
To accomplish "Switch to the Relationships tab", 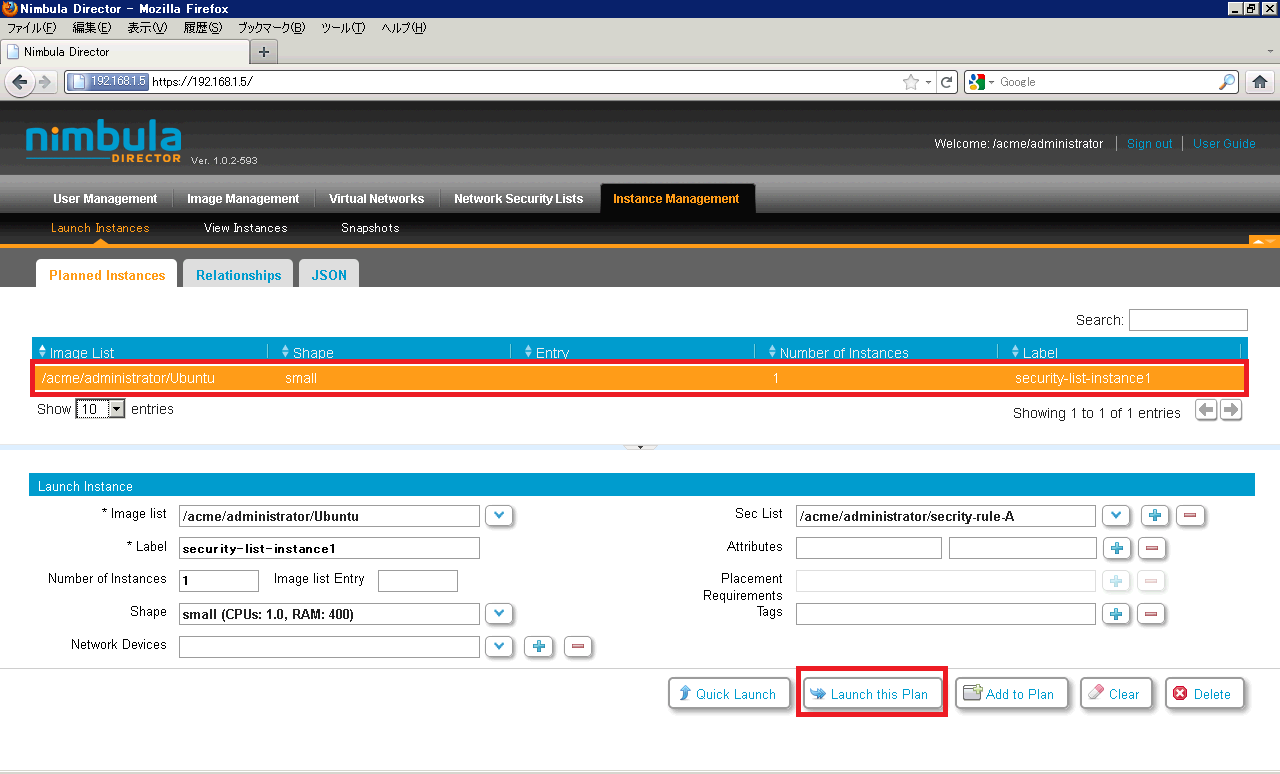I will point(238,275).
